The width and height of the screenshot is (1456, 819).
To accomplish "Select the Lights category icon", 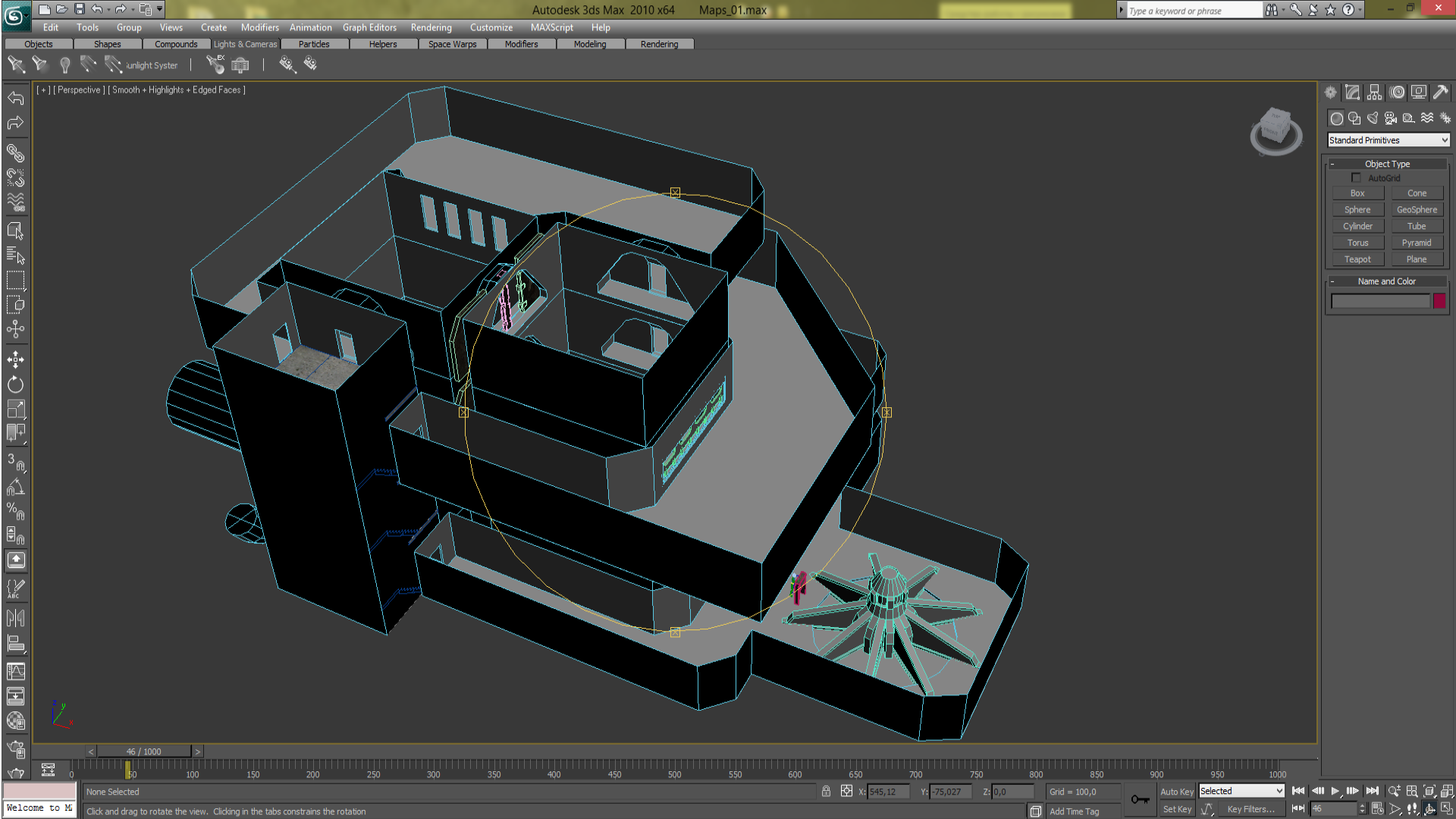I will [1373, 118].
